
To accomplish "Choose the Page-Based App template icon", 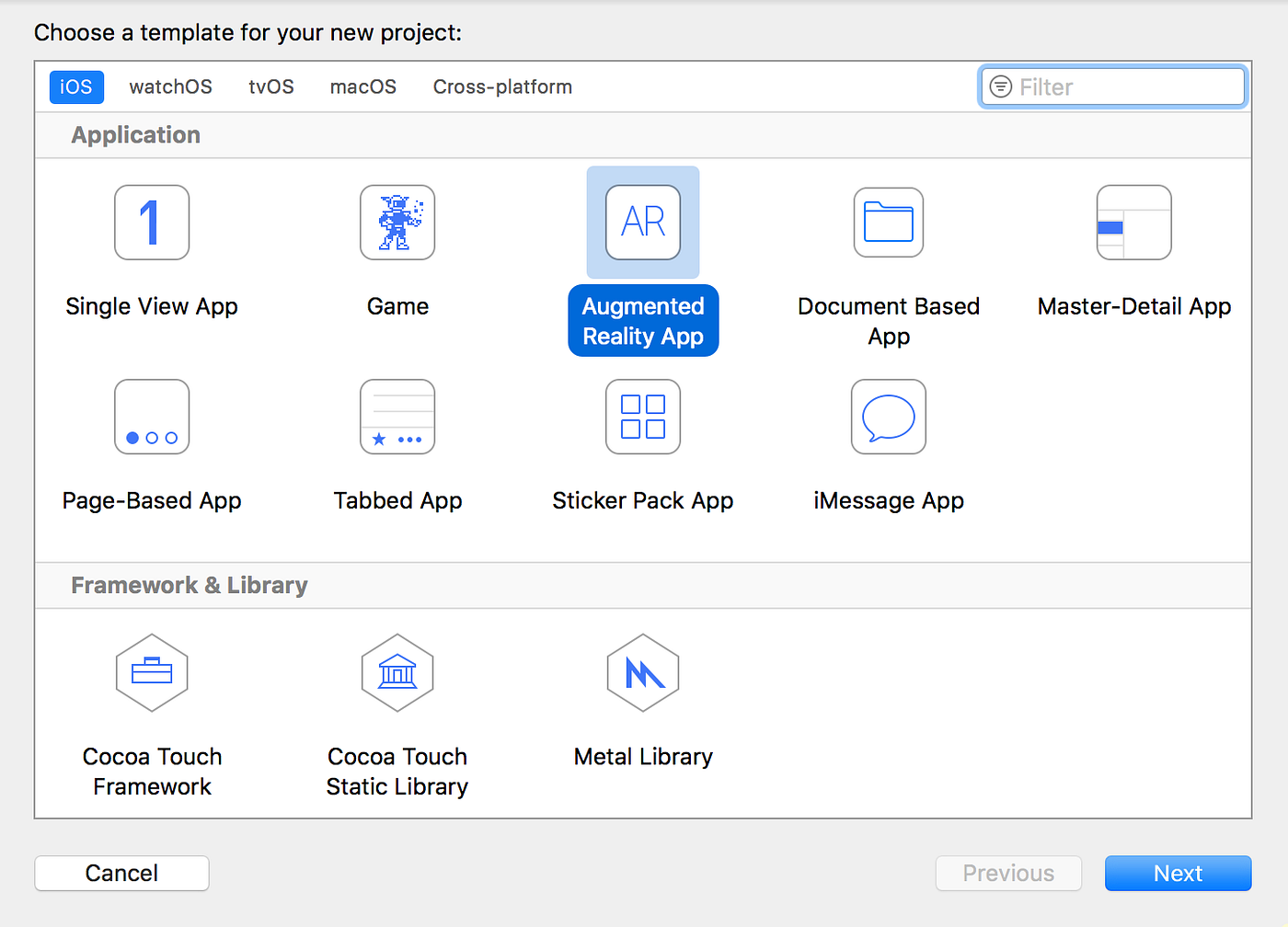I will point(152,417).
